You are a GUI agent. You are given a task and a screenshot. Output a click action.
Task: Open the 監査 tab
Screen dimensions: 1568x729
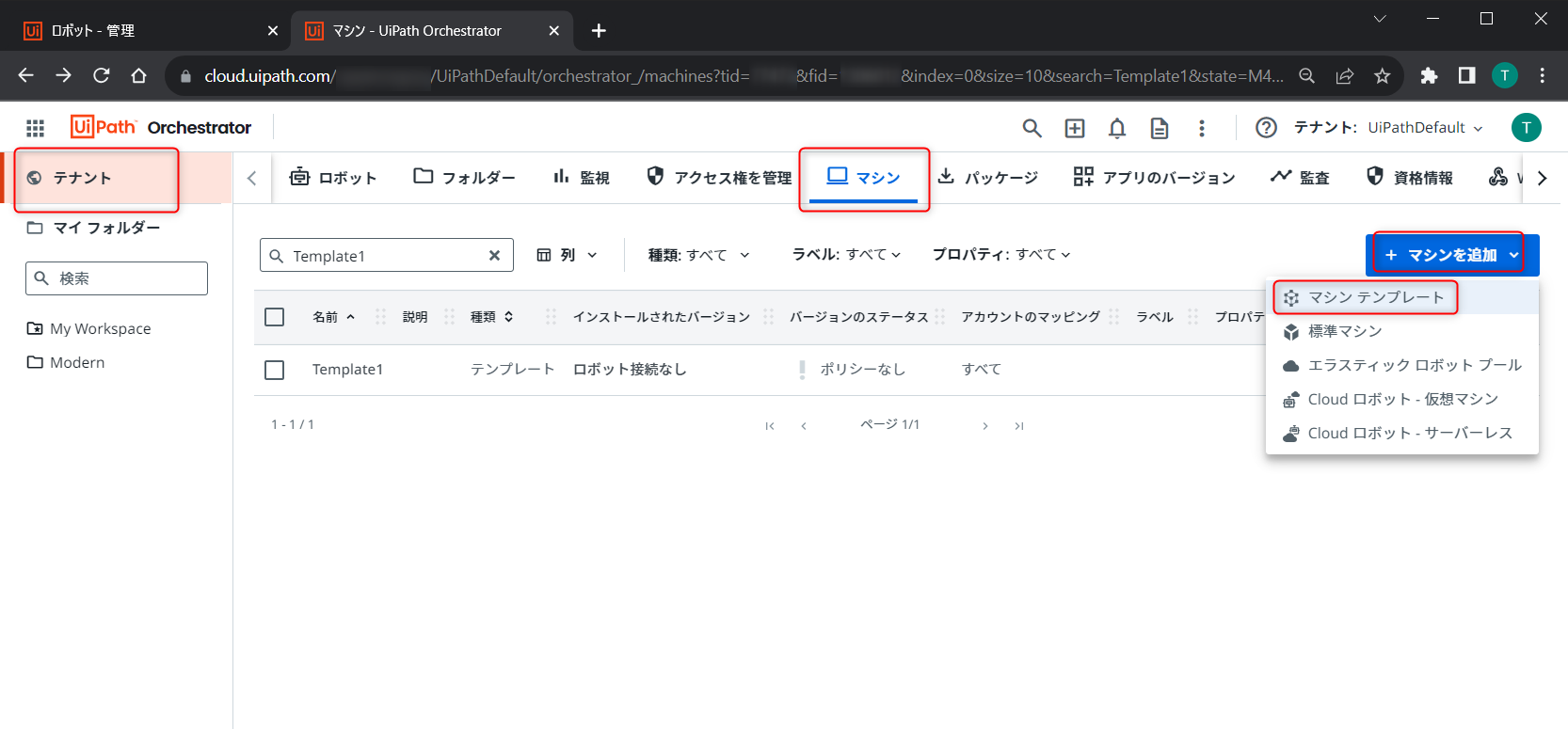coord(1300,177)
